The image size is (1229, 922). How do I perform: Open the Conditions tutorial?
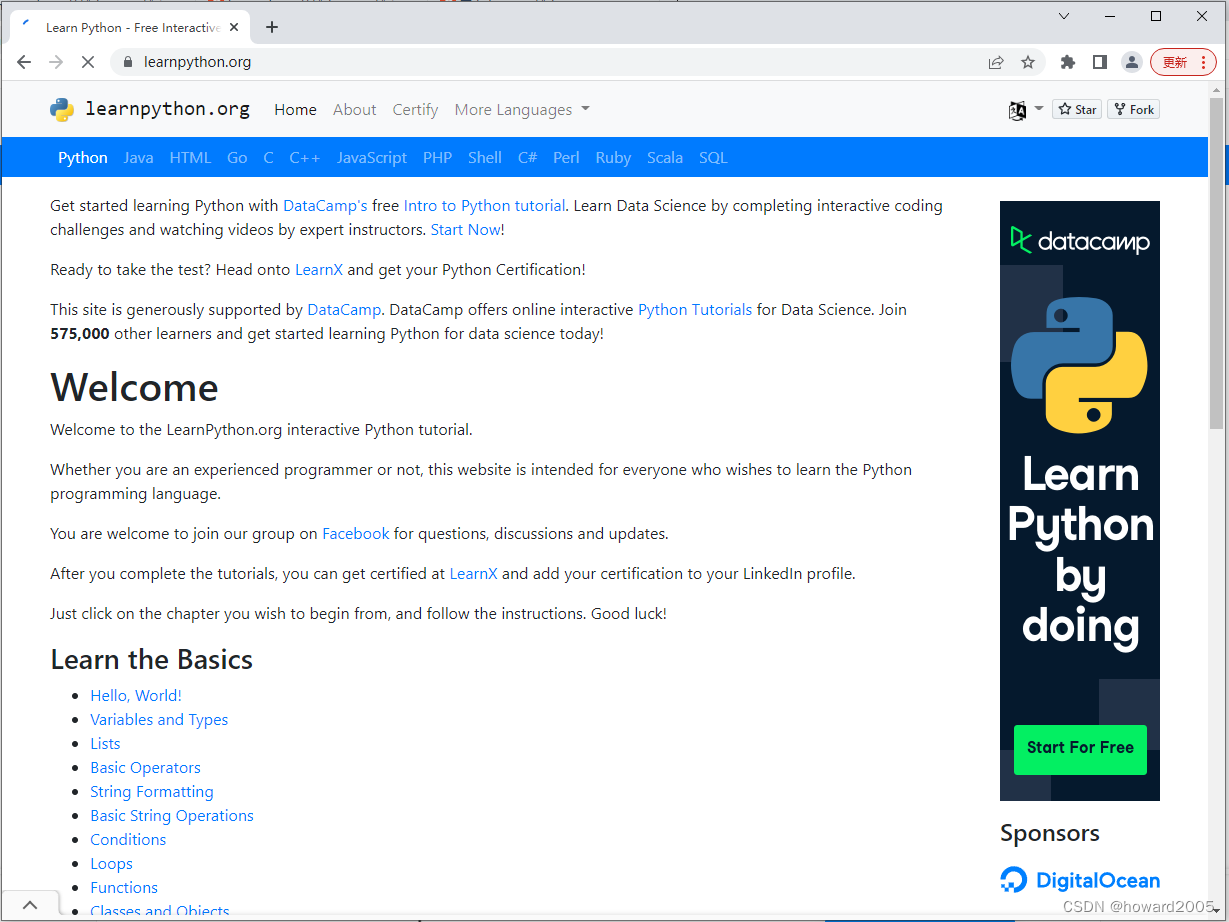pyautogui.click(x=128, y=840)
